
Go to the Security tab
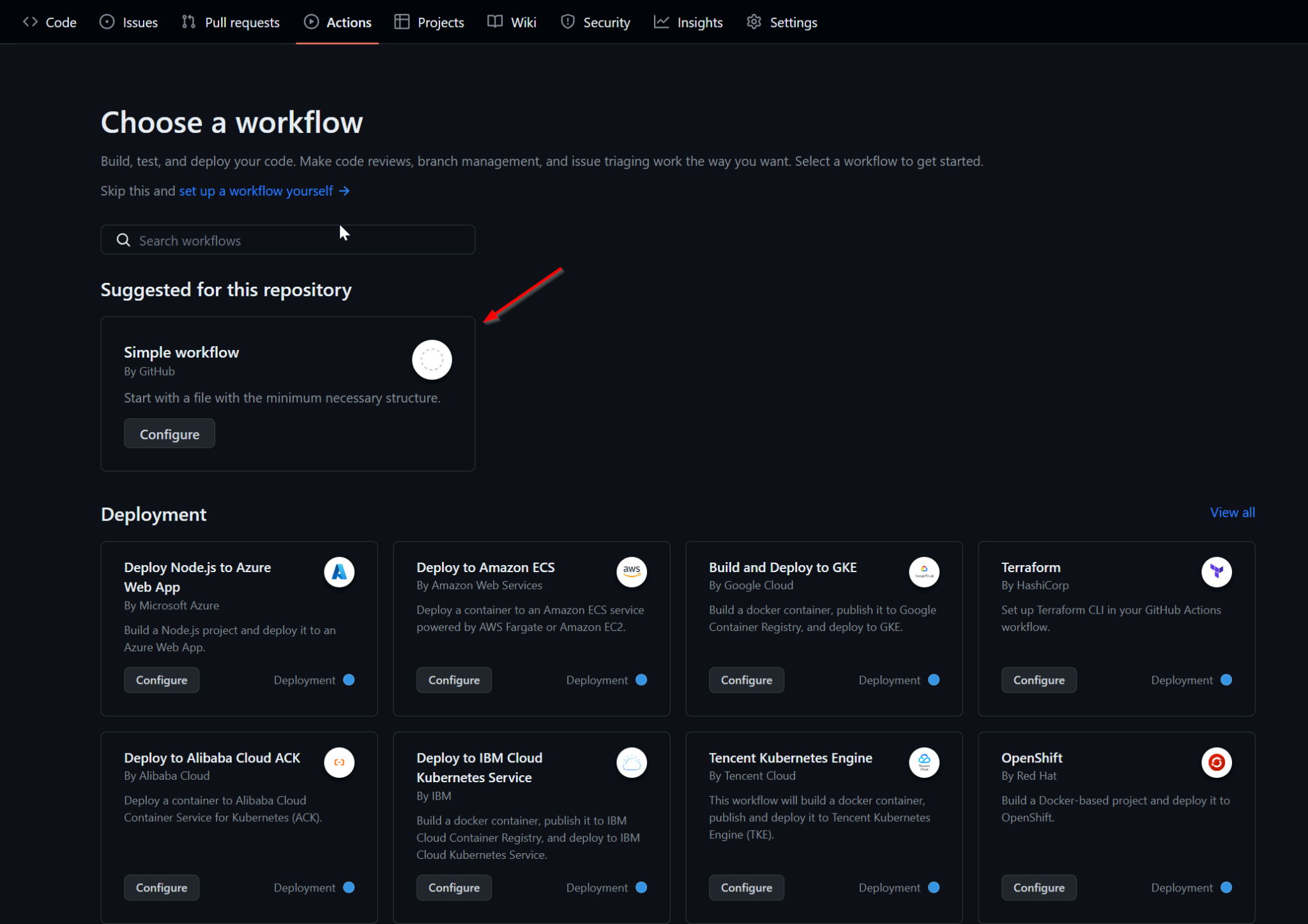coord(595,22)
